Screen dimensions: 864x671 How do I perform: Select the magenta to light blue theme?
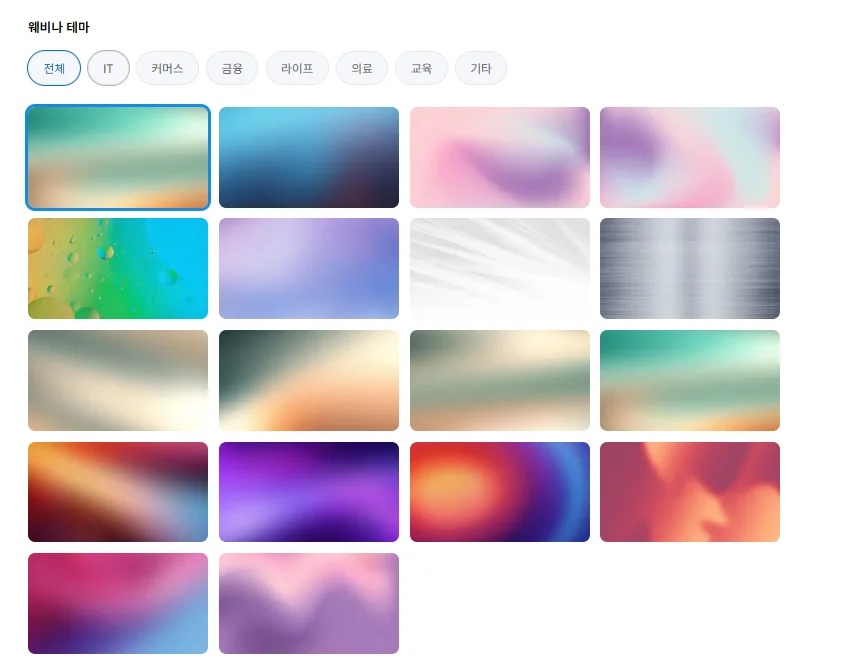pos(118,603)
